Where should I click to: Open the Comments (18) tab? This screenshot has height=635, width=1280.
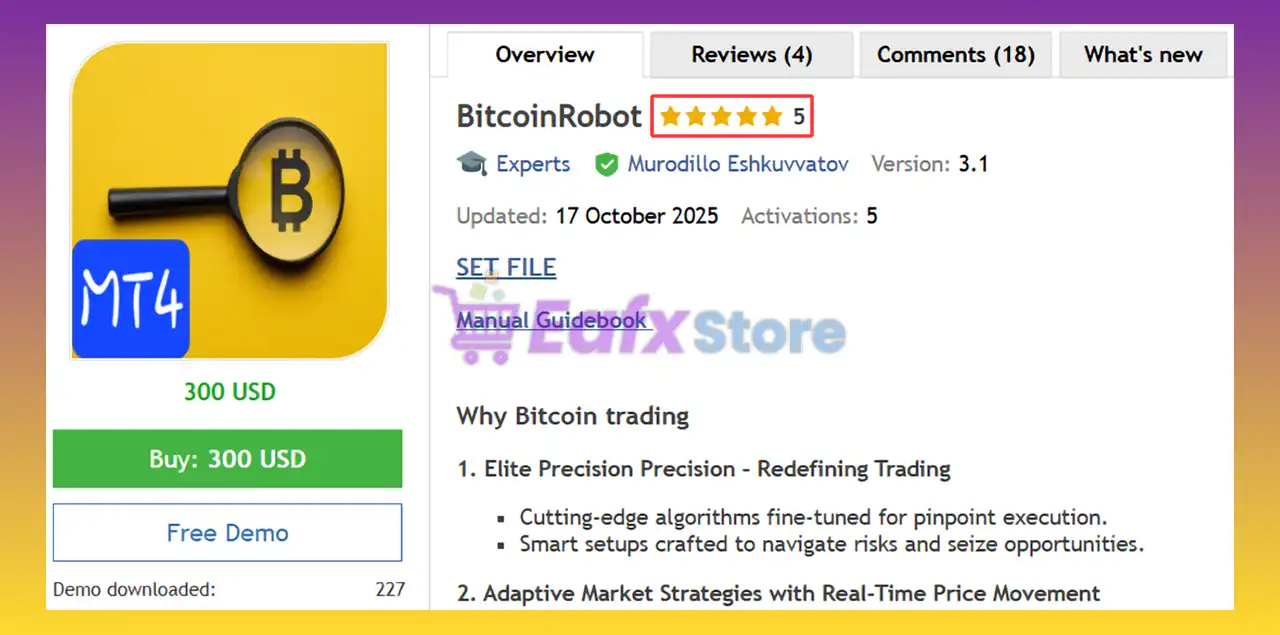tap(956, 55)
